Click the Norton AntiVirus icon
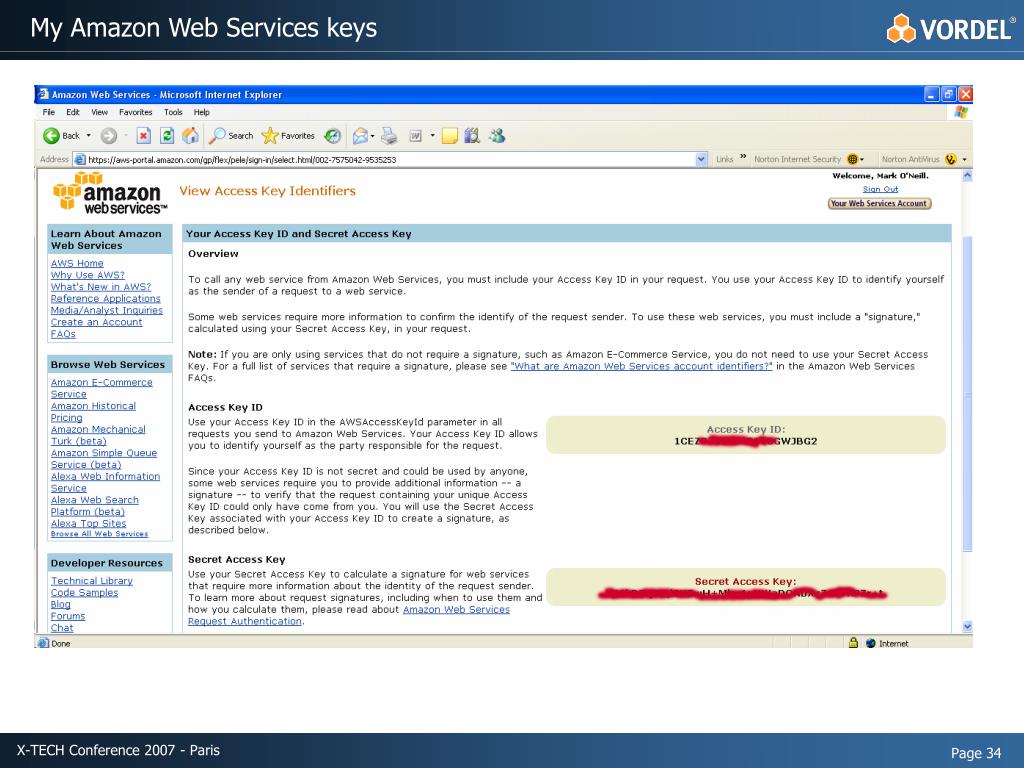 (951, 159)
